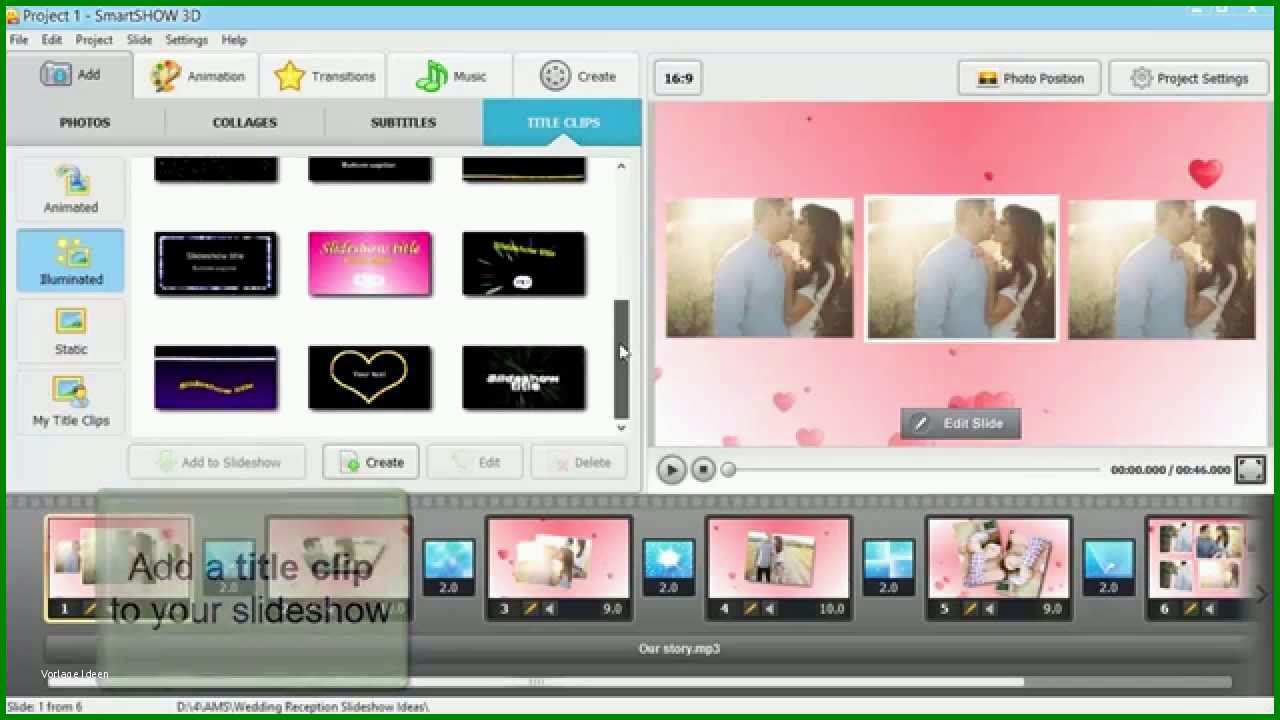This screenshot has height=720, width=1280.
Task: Toggle the speaker icon on slide 3
Action: (x=550, y=608)
